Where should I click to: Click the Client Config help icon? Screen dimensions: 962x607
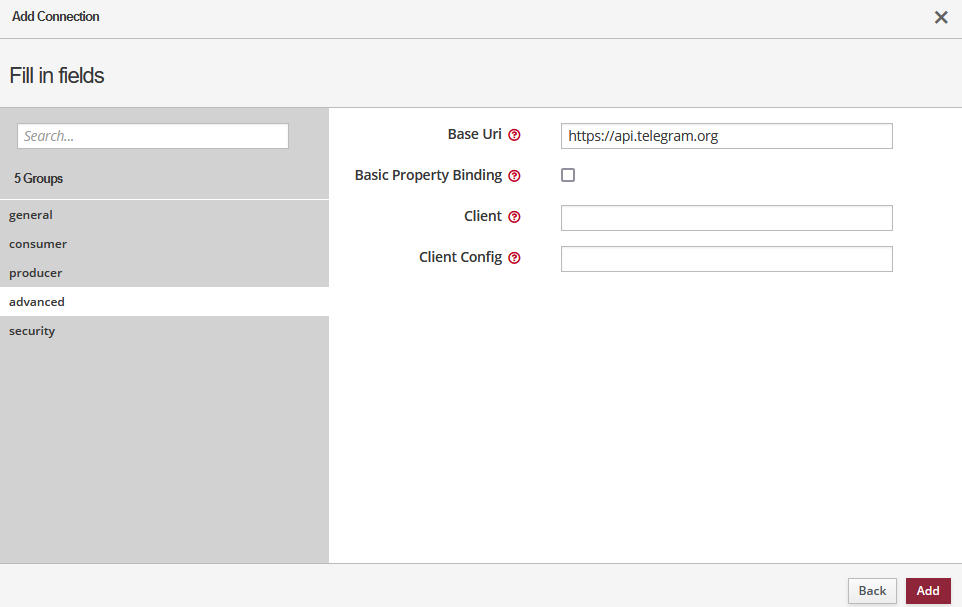click(x=514, y=258)
